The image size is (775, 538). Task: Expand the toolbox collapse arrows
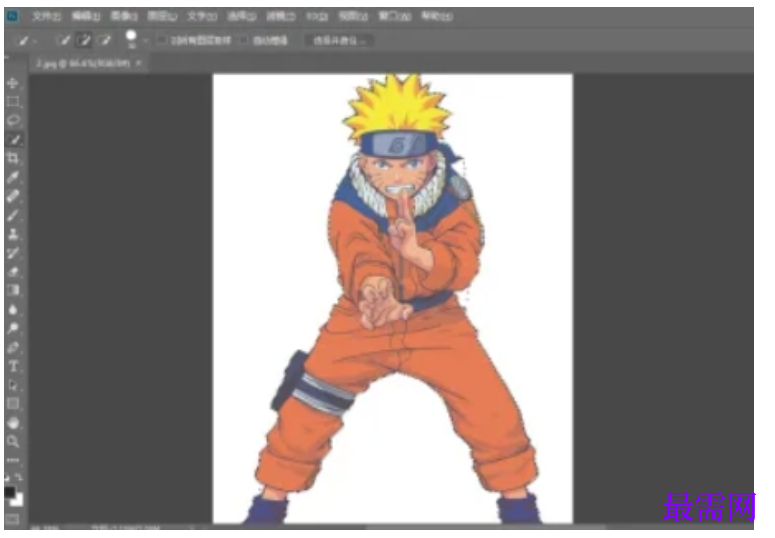point(7,58)
